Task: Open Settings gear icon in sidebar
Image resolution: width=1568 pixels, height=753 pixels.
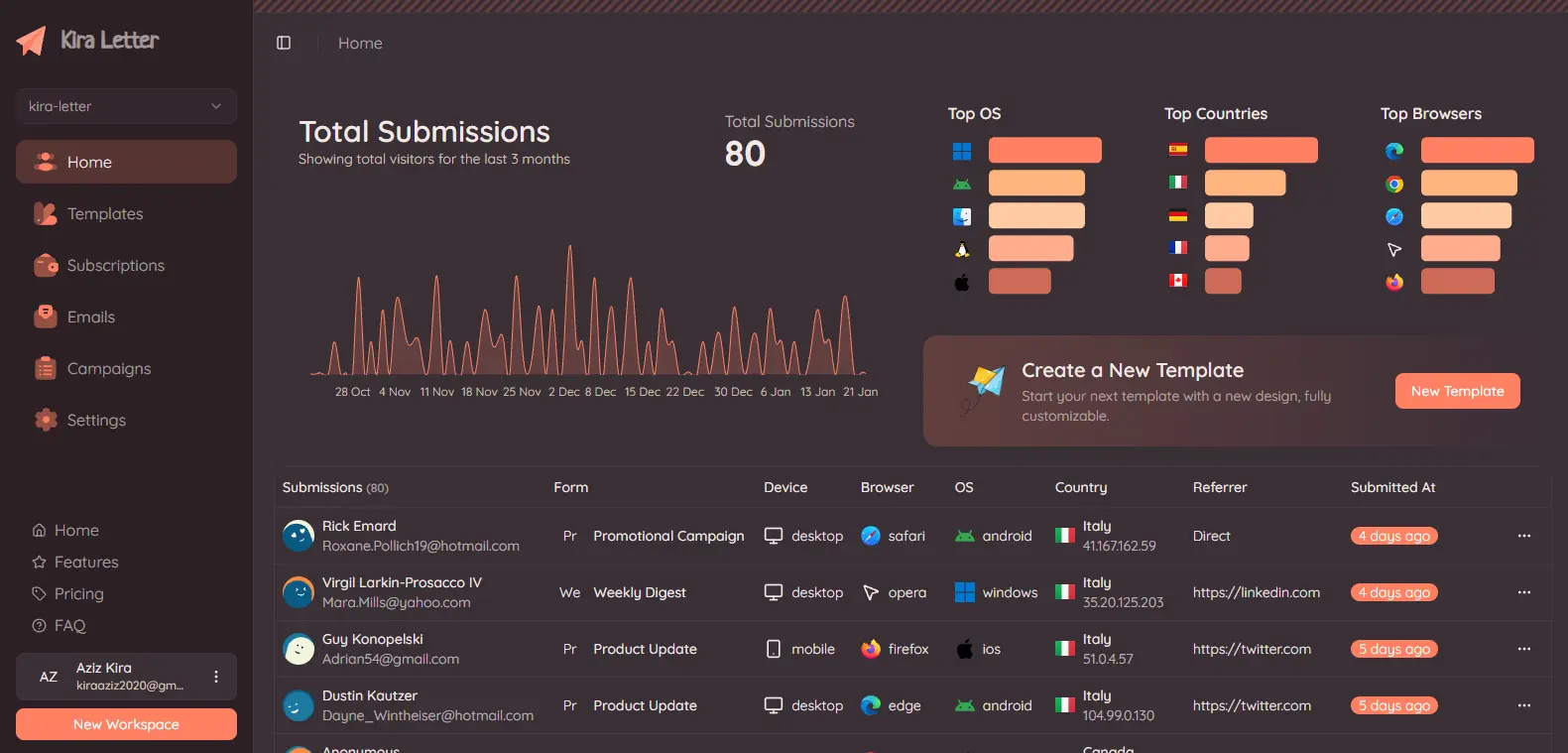Action: pos(46,420)
